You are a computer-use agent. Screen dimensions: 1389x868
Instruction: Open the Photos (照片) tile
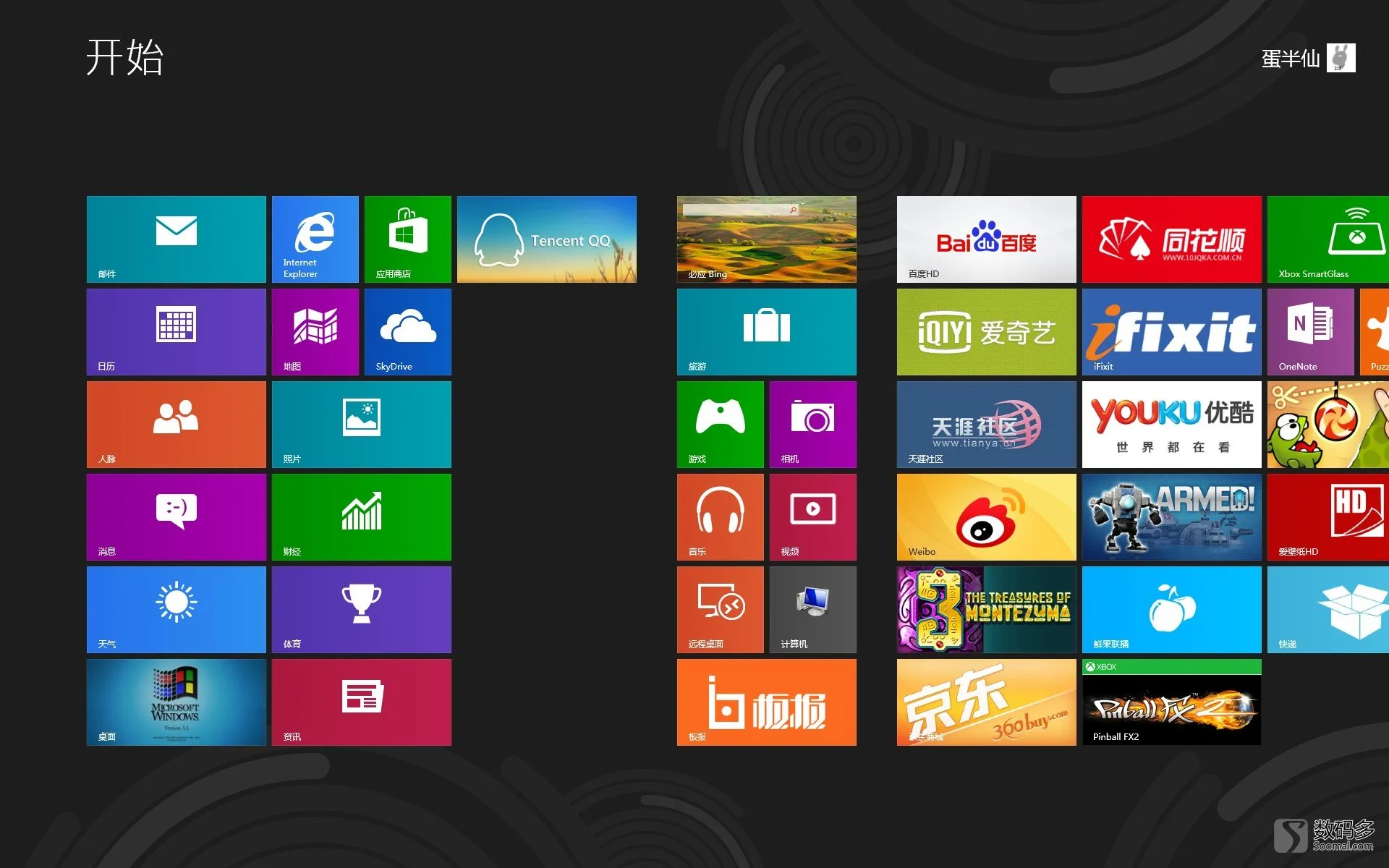coord(362,425)
